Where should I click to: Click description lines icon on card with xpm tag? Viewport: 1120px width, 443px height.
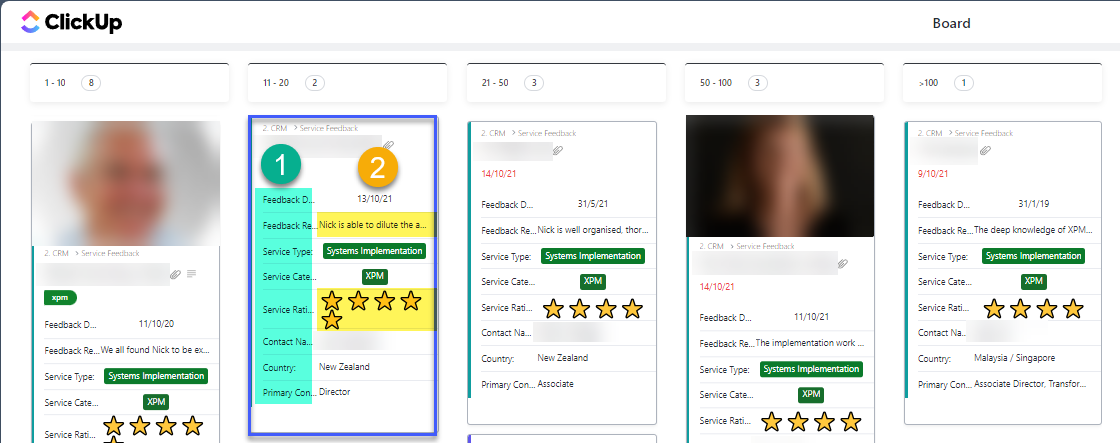[x=191, y=274]
